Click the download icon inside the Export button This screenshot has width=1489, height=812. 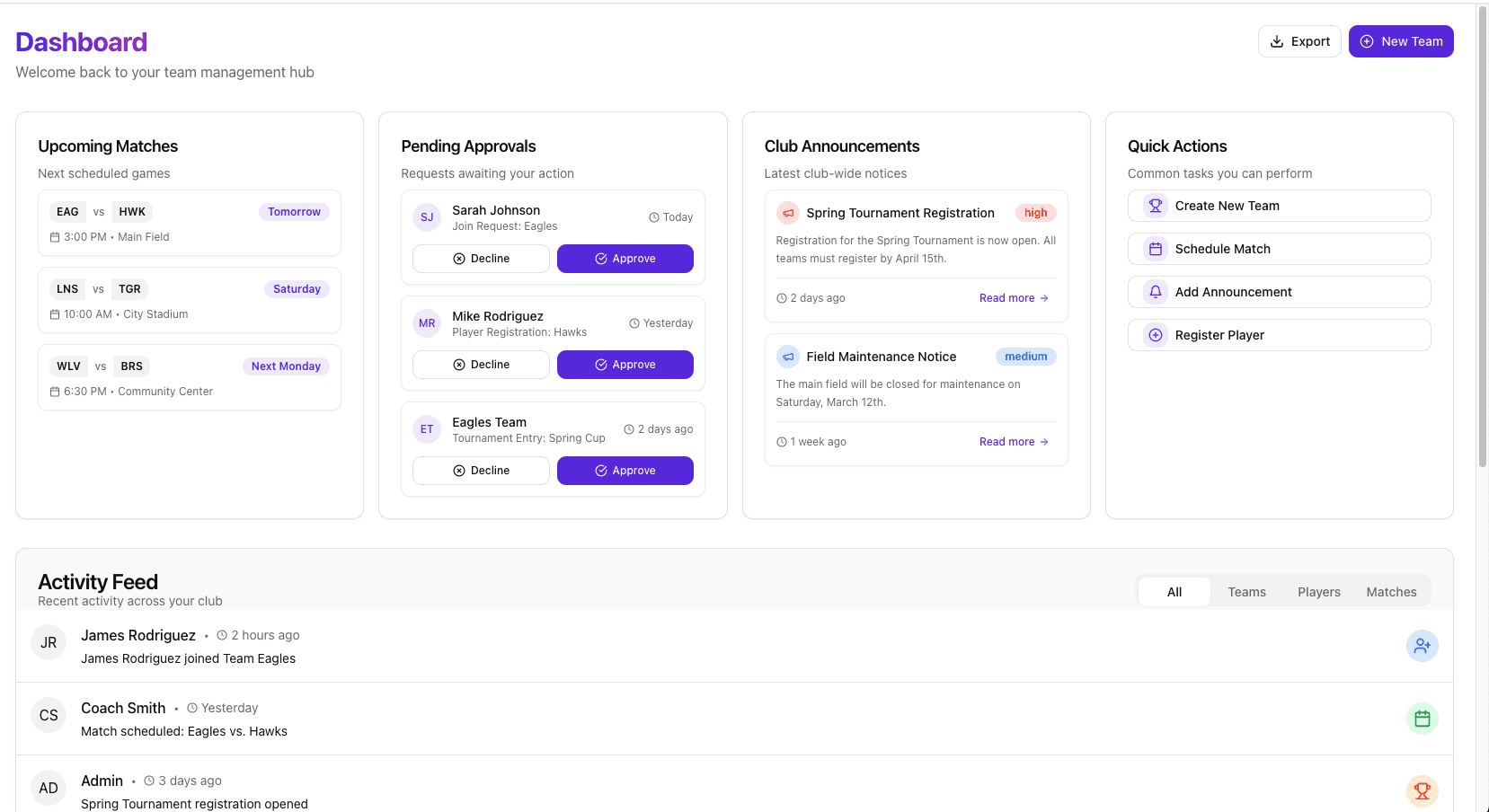click(x=1277, y=41)
